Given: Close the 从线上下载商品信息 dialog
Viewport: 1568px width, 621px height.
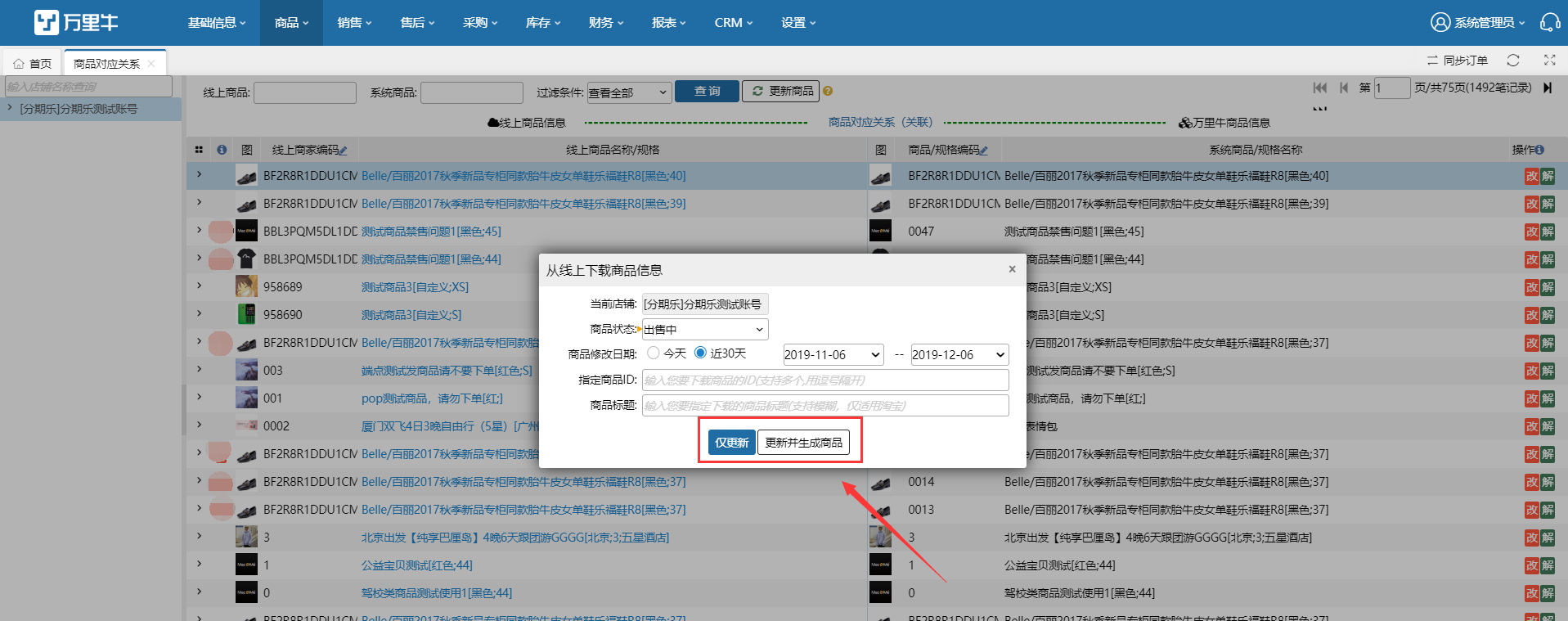Looking at the screenshot, I should click(1012, 269).
